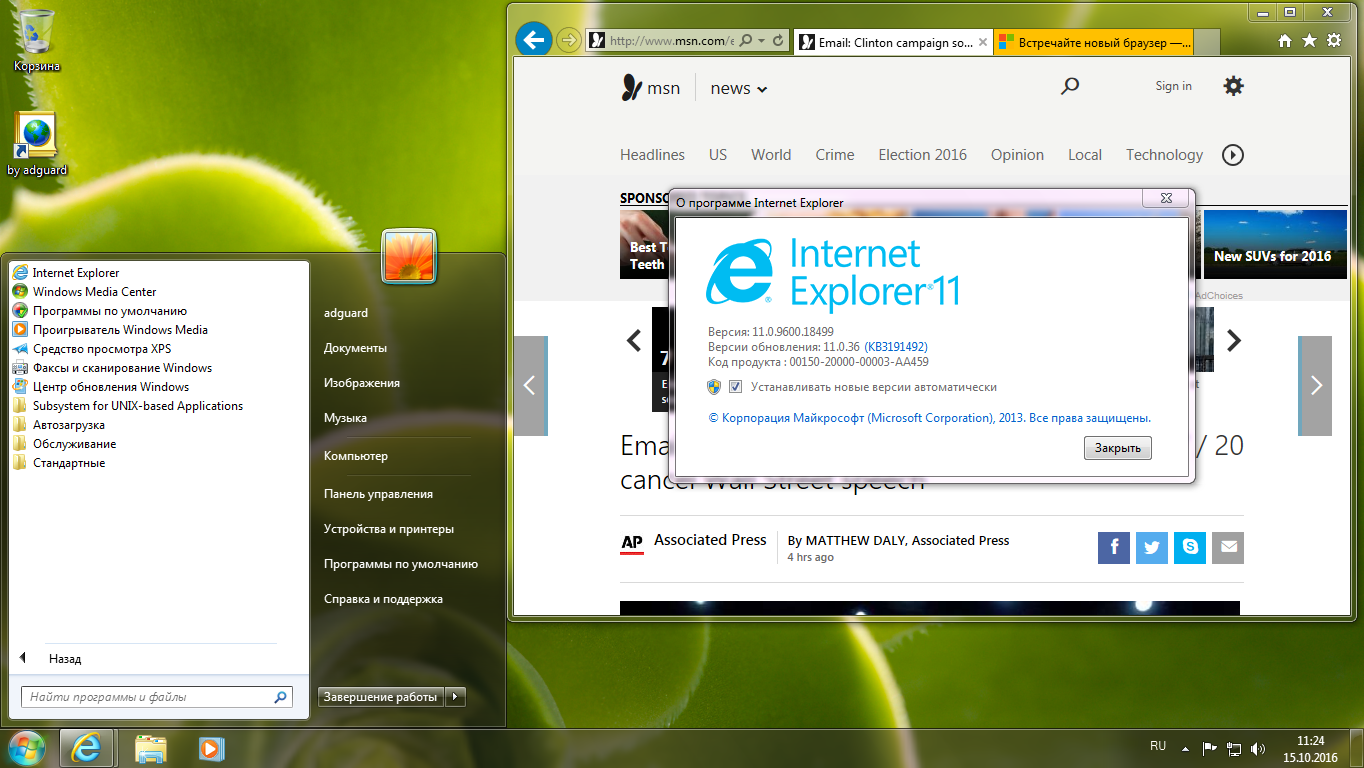Open Центр обновления Windows entry
This screenshot has width=1364, height=768.
tap(101, 387)
